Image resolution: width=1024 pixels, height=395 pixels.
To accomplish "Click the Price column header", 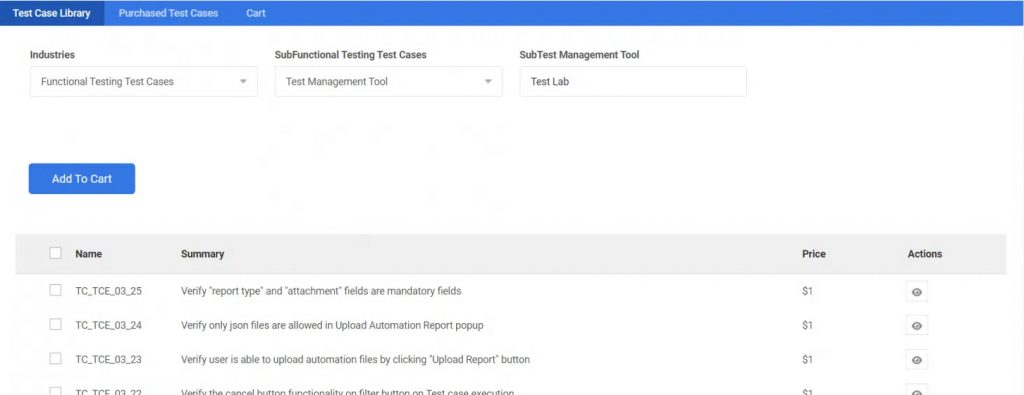I will (x=814, y=254).
